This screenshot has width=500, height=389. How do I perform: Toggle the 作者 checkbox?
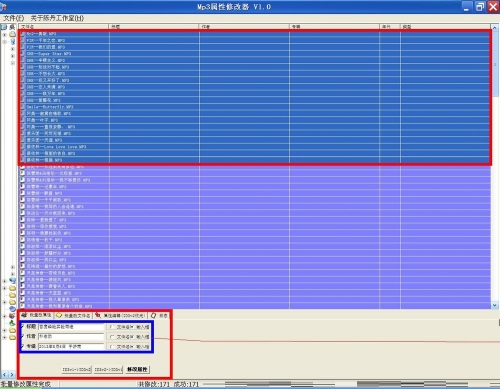[x=23, y=337]
